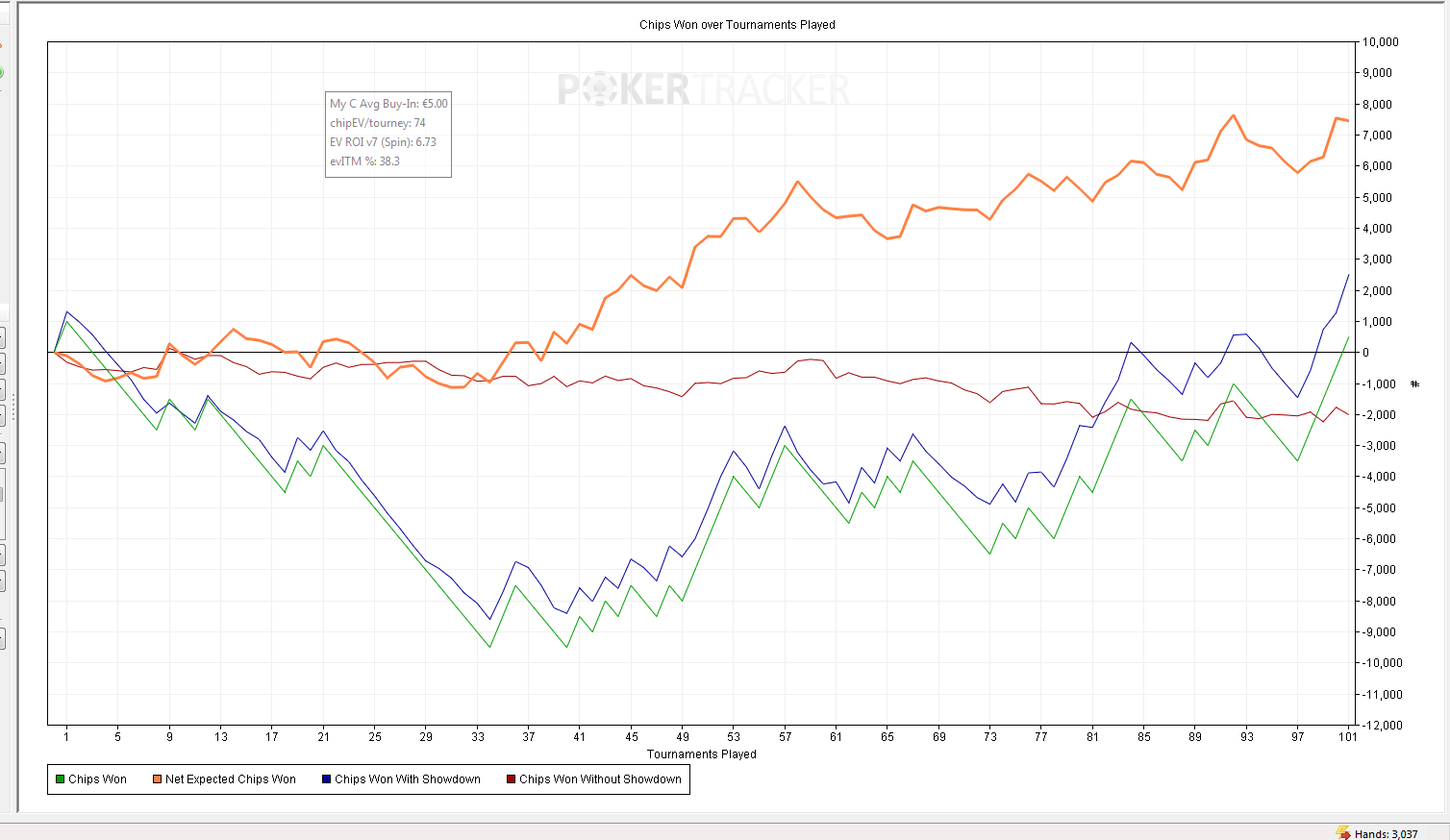Select 'Chips Won Without Showdown' legend label
The width and height of the screenshot is (1450, 840).
click(x=600, y=779)
